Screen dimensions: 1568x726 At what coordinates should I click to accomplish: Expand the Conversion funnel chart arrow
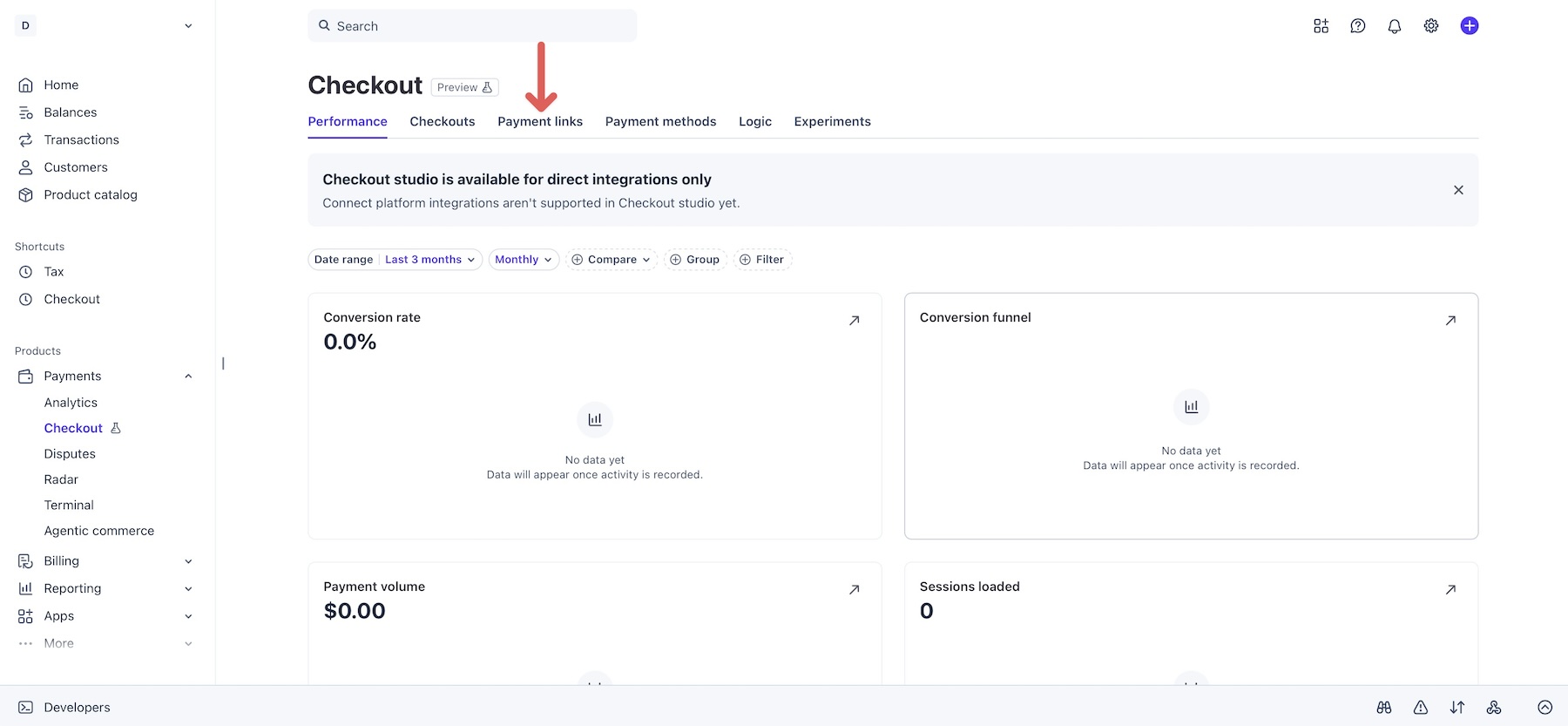click(x=1450, y=321)
